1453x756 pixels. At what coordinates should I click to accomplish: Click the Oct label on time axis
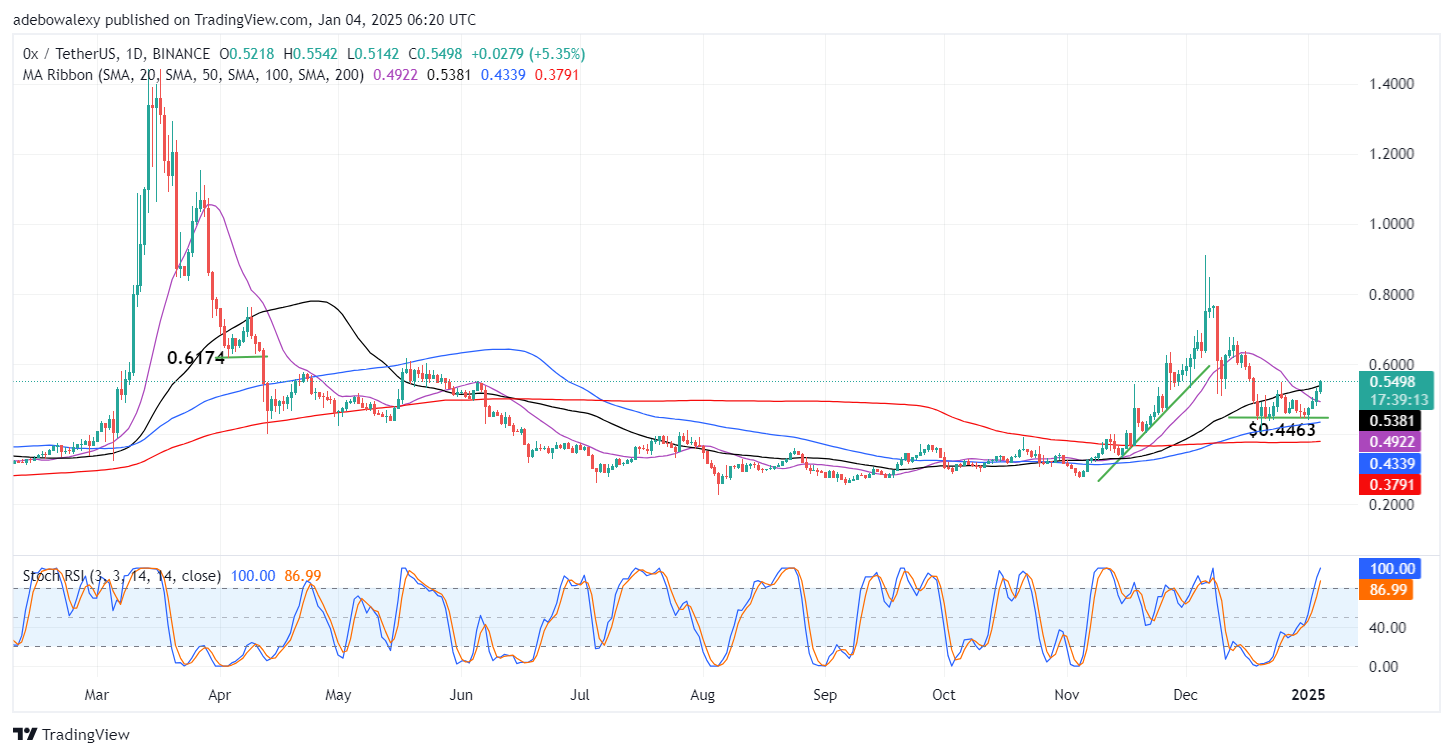point(943,694)
